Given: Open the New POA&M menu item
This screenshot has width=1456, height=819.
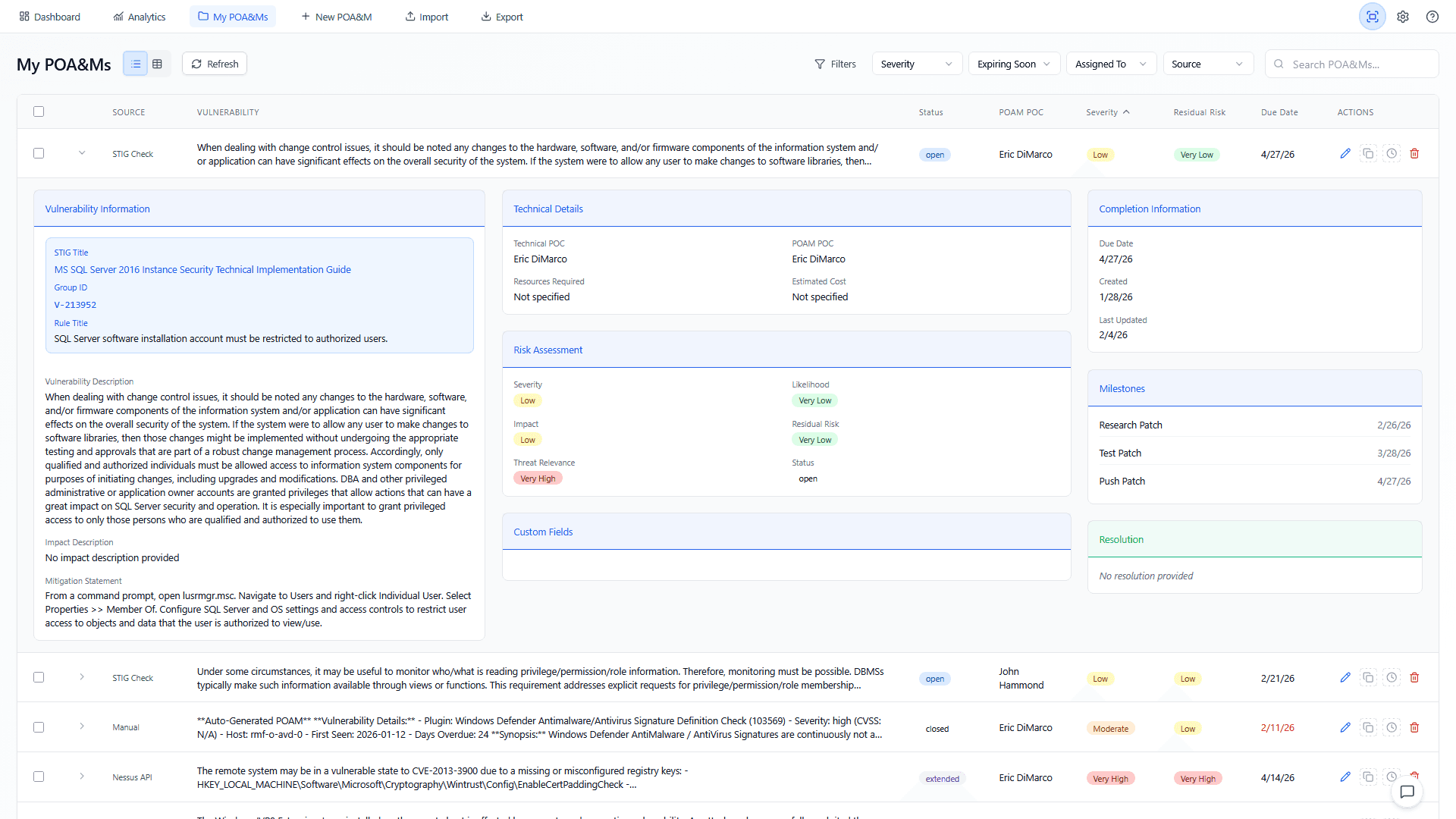Looking at the screenshot, I should click(336, 17).
